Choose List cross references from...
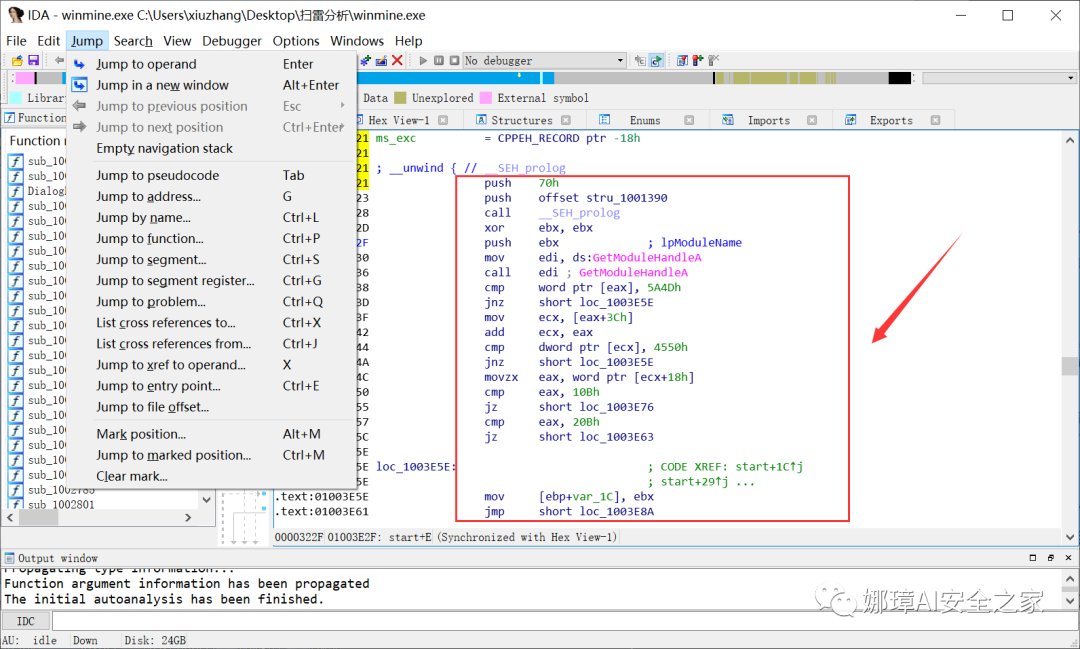Viewport: 1080px width, 649px height. coord(211,344)
